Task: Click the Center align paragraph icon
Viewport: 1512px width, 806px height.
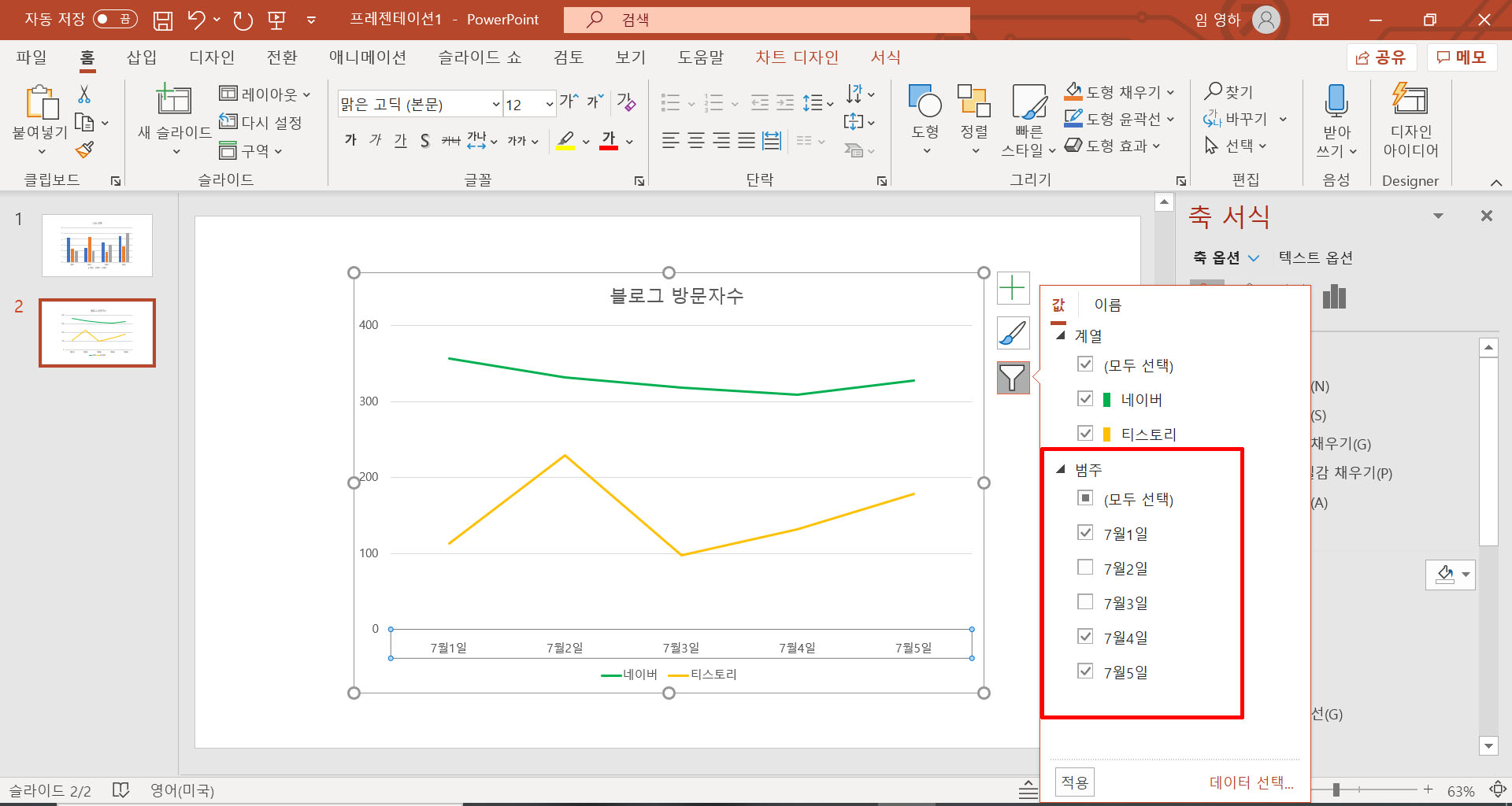Action: tap(696, 141)
